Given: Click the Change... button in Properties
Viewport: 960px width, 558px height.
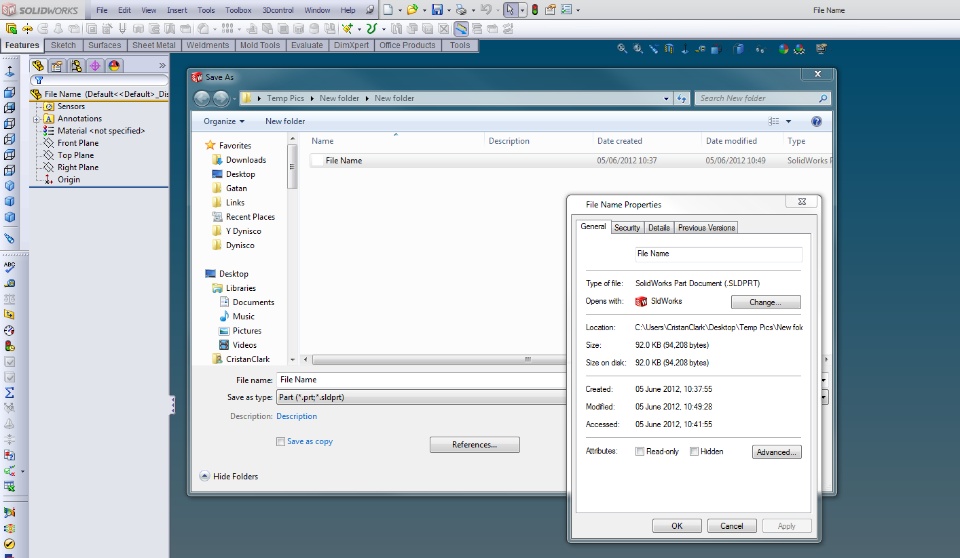Looking at the screenshot, I should click(765, 302).
